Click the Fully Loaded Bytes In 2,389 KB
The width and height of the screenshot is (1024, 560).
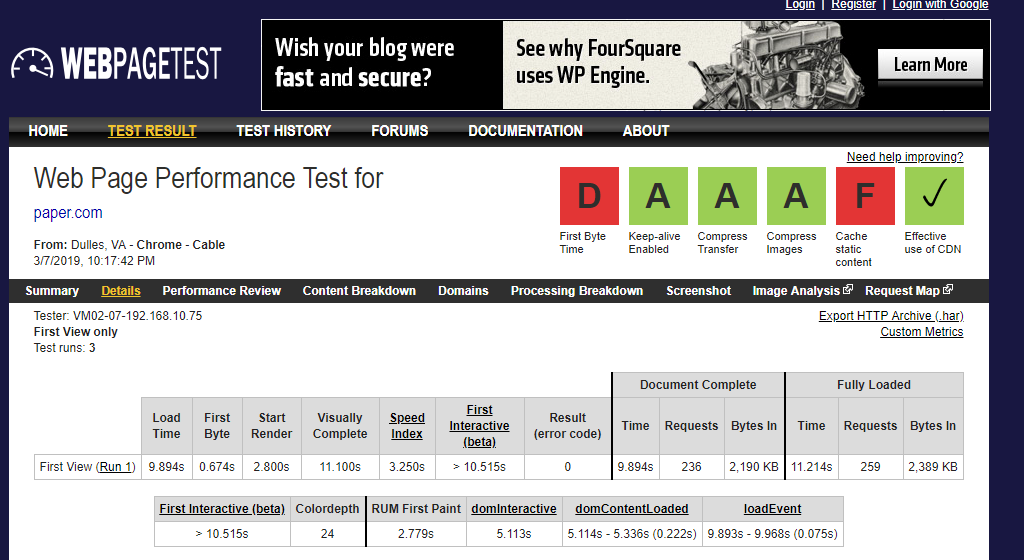[933, 467]
